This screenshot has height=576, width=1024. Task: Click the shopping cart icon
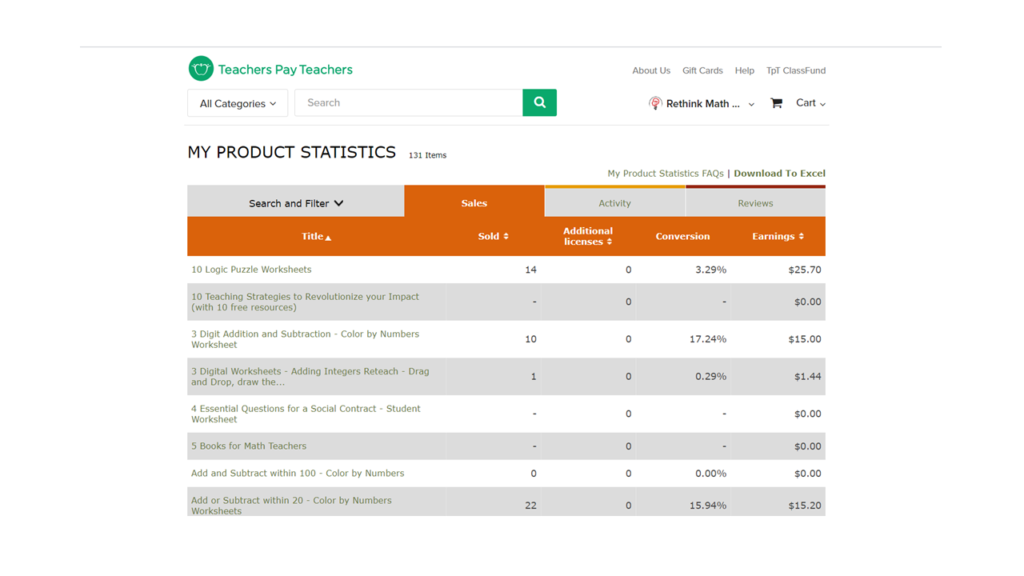[x=776, y=103]
